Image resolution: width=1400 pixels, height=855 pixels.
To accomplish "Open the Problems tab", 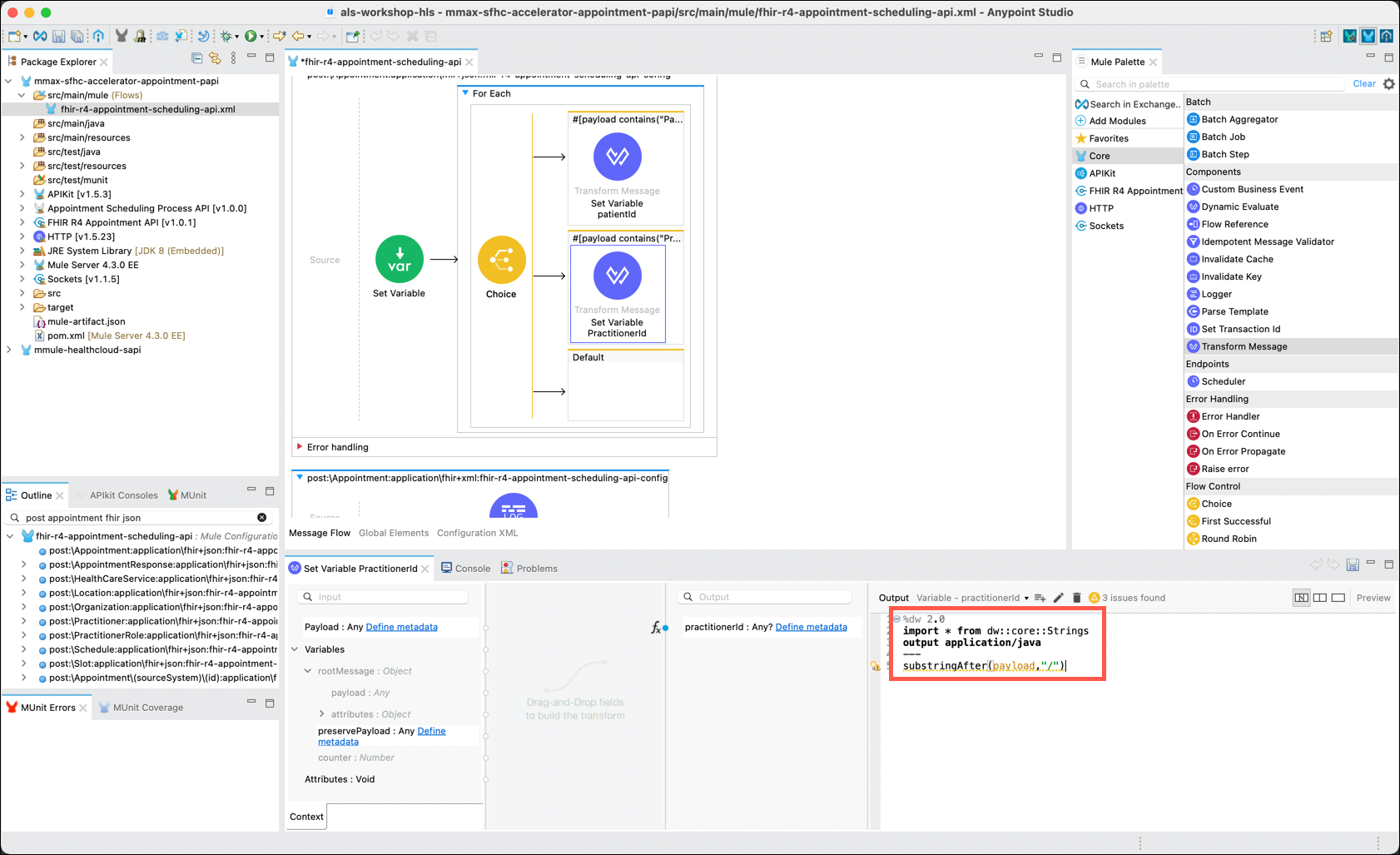I will pos(529,569).
